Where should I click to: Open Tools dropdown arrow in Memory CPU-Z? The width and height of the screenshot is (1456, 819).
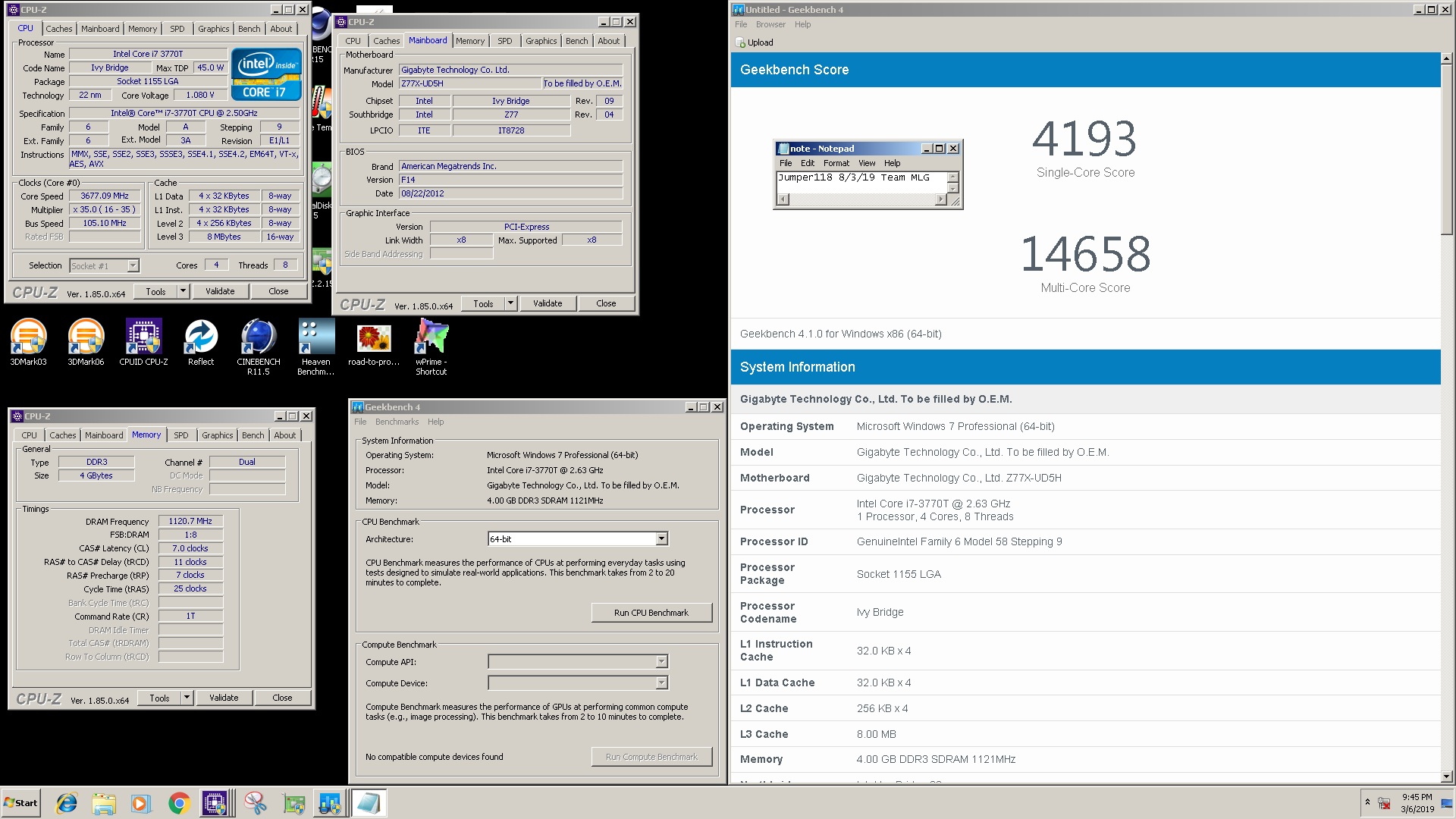pyautogui.click(x=187, y=698)
